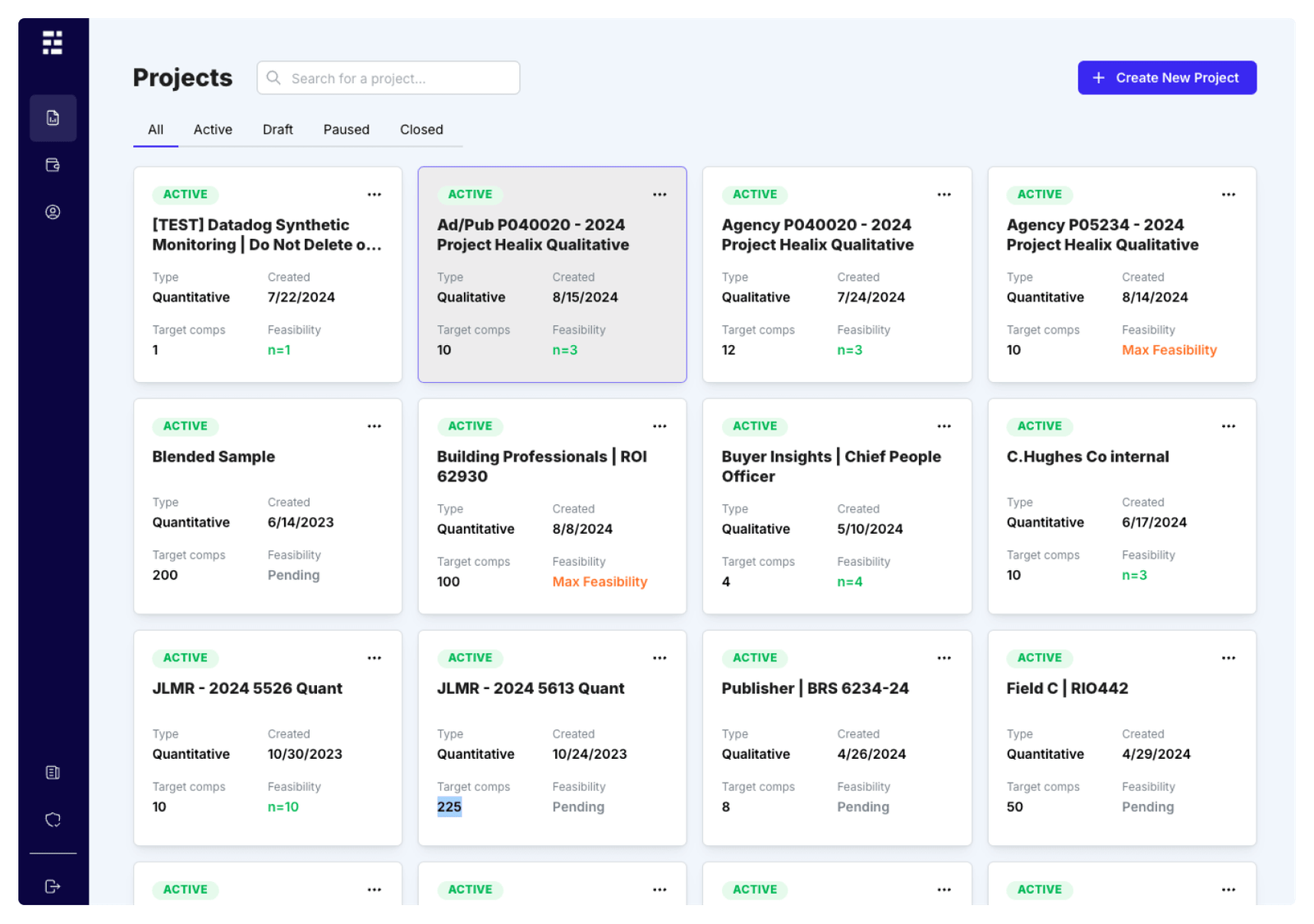The height and width of the screenshot is (924, 1314).
Task: Focus the Search for a project field
Action: [388, 78]
